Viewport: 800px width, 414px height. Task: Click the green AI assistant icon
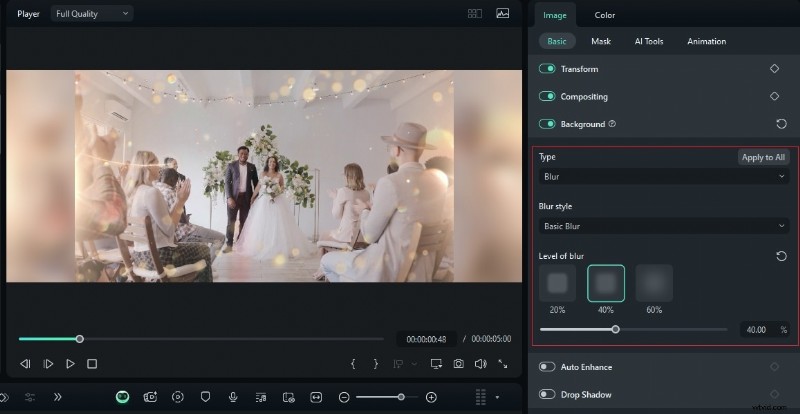click(x=122, y=397)
